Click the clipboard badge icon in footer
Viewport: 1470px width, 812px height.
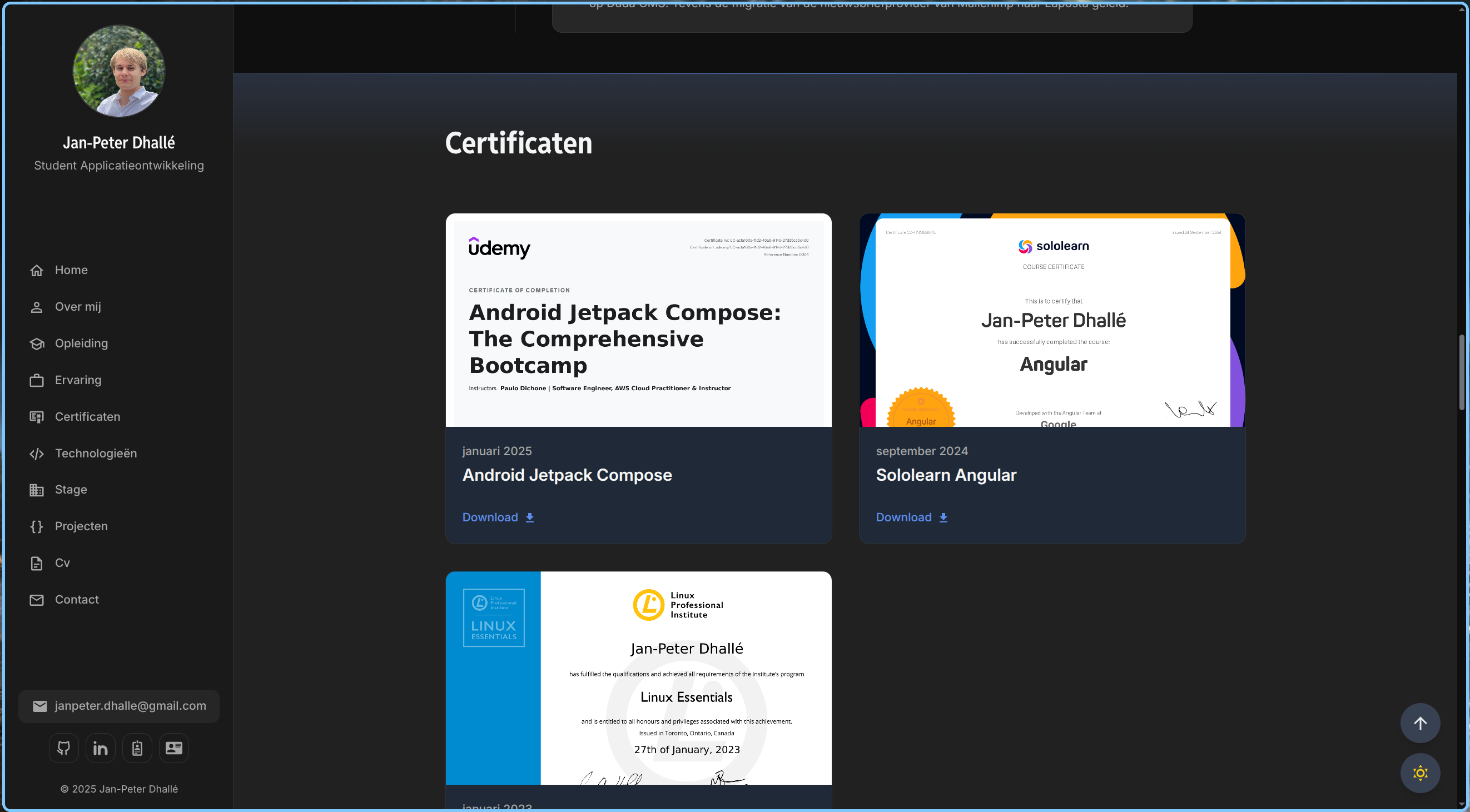(x=137, y=748)
